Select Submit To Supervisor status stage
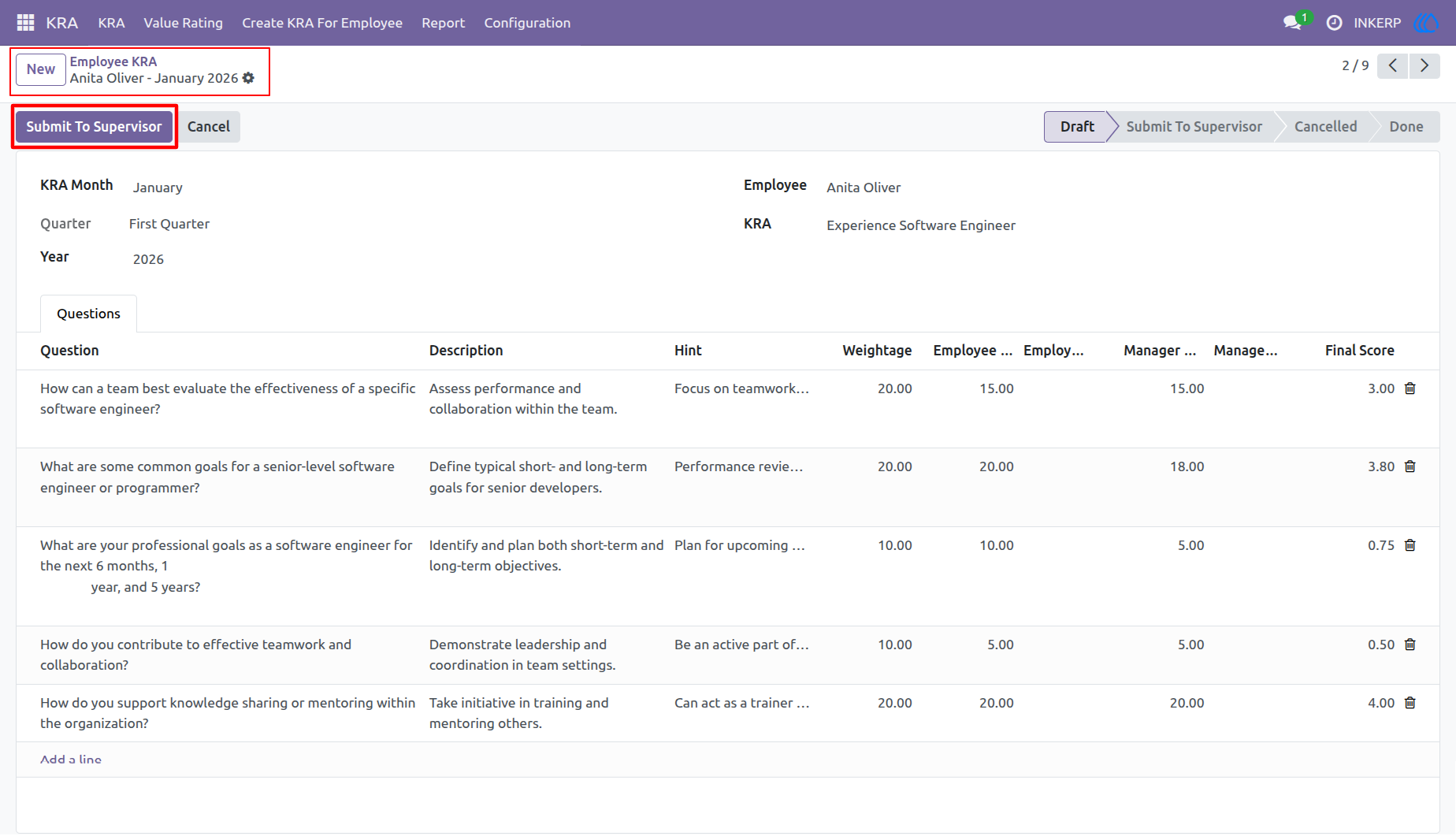 click(1194, 127)
